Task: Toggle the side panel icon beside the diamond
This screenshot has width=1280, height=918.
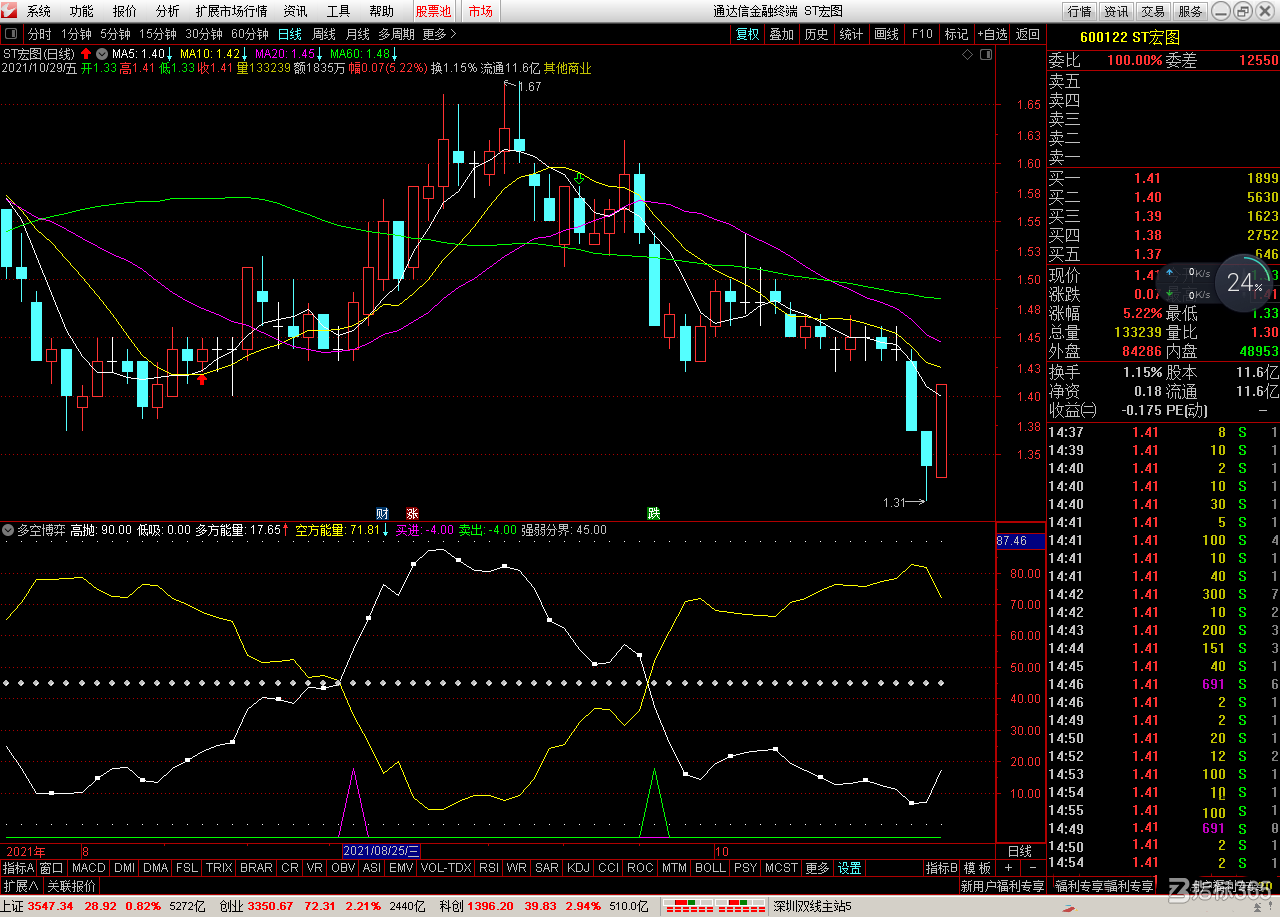Action: 986,54
